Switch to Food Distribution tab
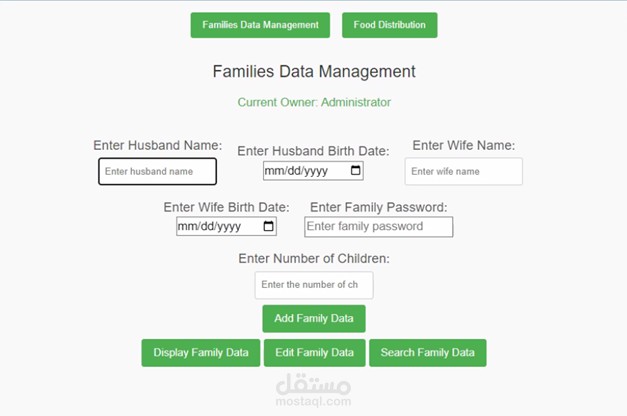The height and width of the screenshot is (416, 627). [389, 25]
